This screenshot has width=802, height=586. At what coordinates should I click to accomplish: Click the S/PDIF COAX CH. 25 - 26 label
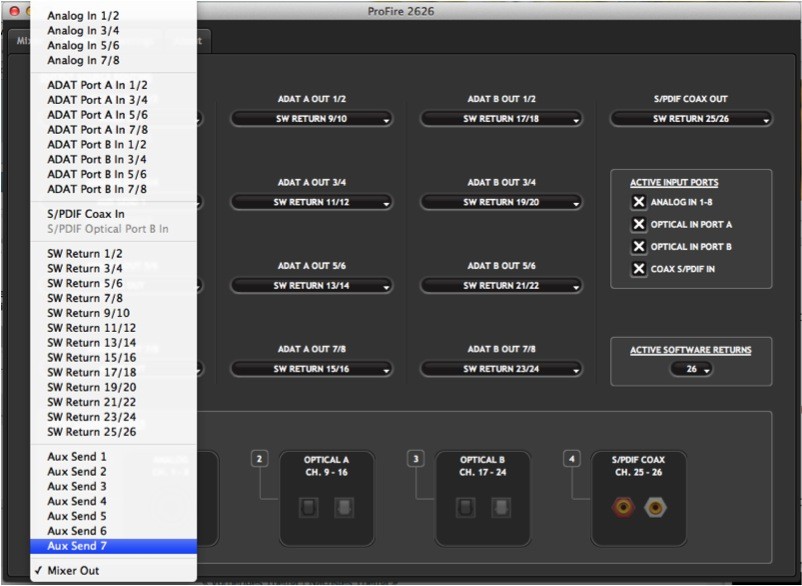[638, 466]
